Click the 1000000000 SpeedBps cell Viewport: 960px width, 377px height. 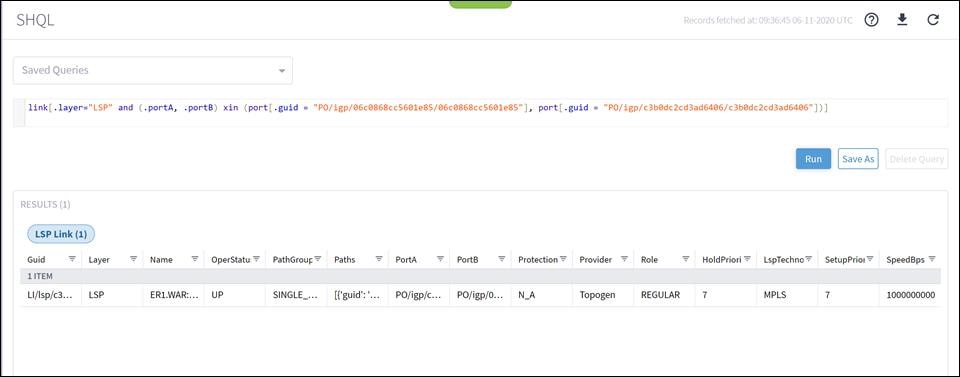pyautogui.click(x=910, y=295)
